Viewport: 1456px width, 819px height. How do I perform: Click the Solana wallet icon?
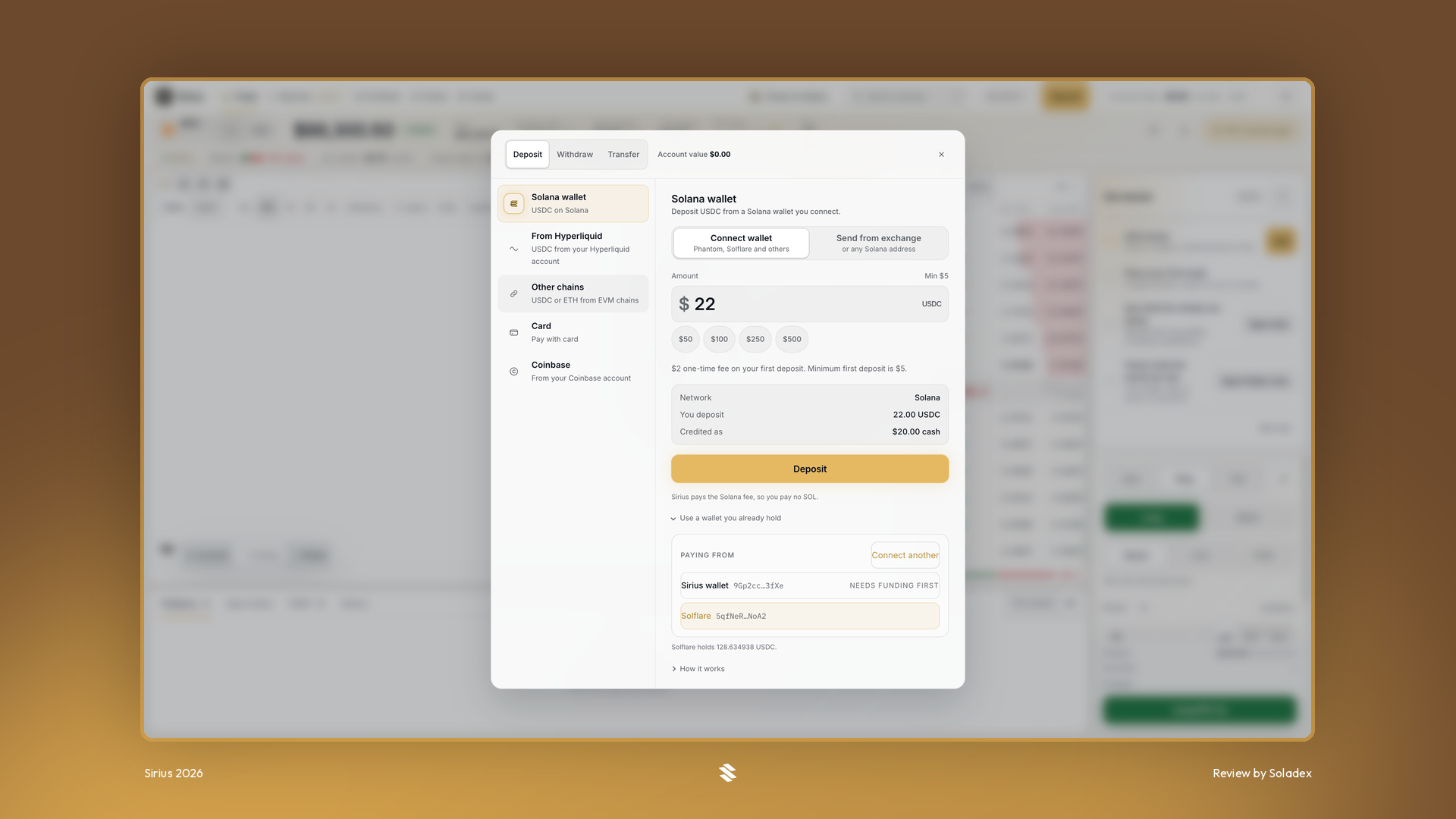tap(514, 203)
